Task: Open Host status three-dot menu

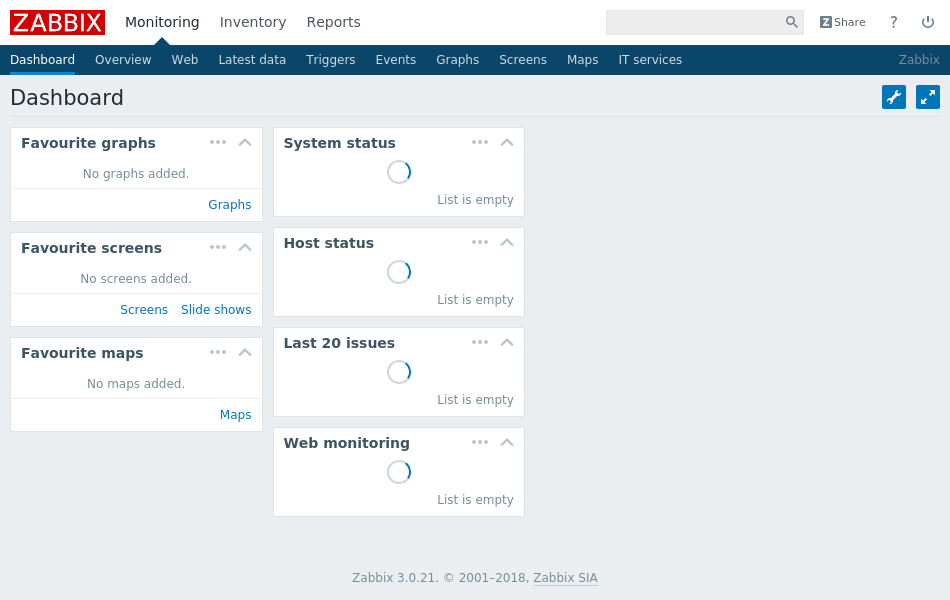Action: click(480, 242)
